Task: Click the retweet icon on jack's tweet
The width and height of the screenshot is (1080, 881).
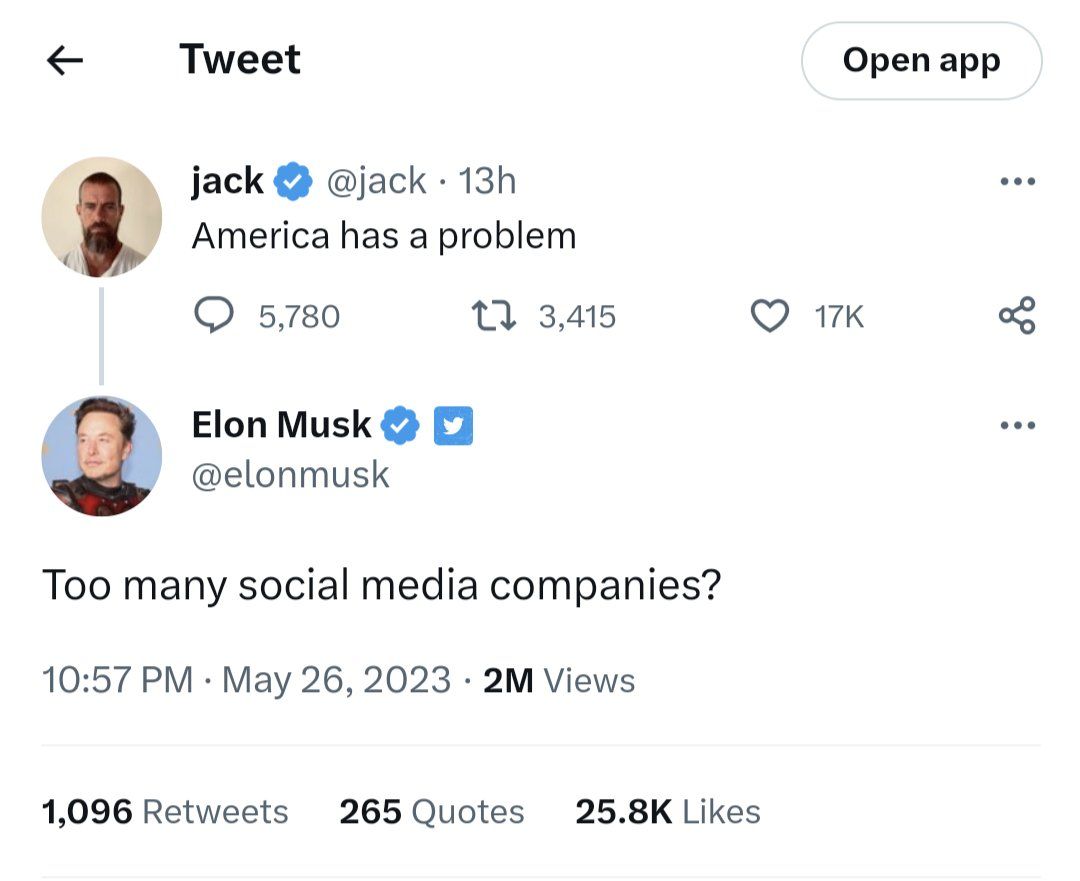Action: pos(493,316)
